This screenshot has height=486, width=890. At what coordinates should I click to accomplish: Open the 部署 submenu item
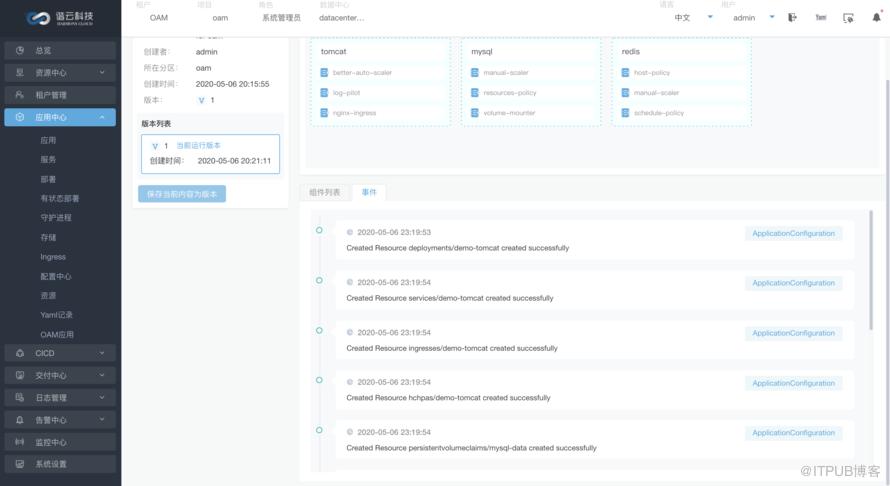tap(48, 179)
